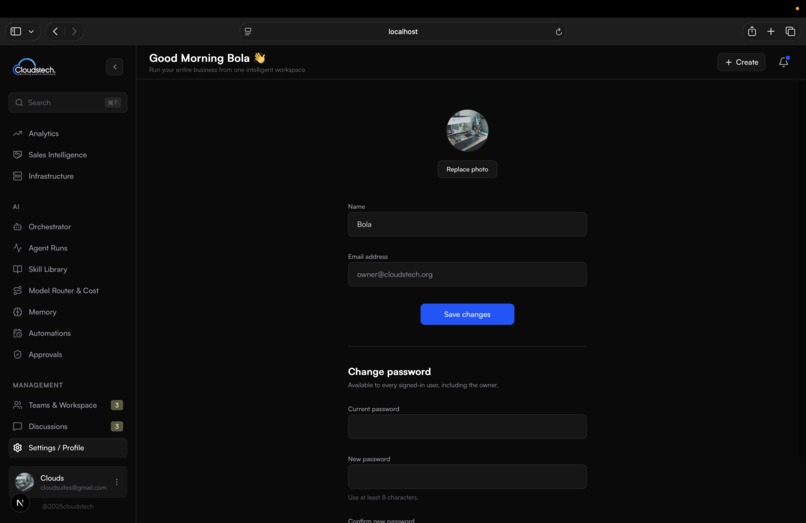This screenshot has width=806, height=523.
Task: Click the Model Router & Cost icon
Action: pos(17,291)
